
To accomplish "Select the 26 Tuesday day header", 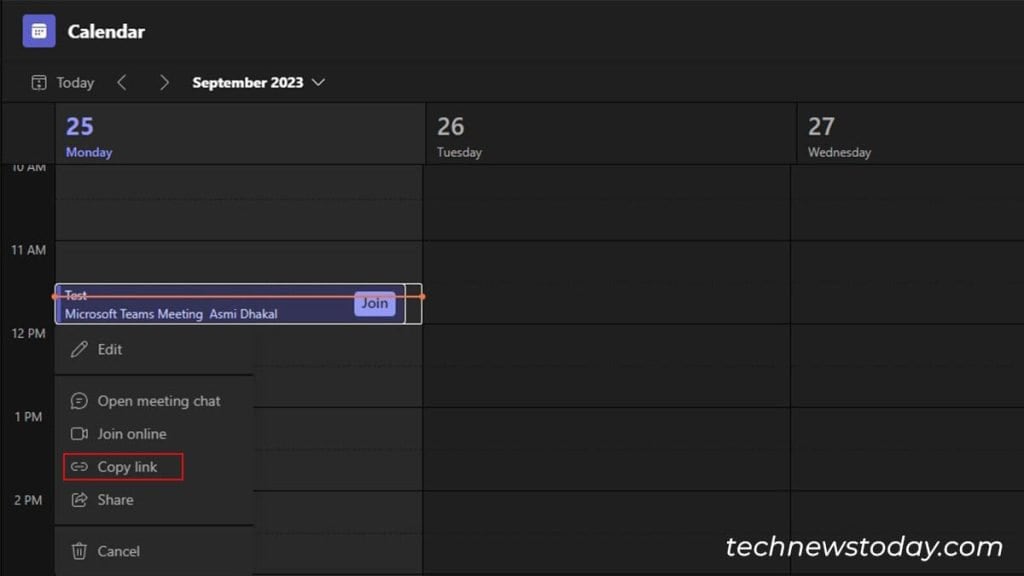I will coord(458,136).
